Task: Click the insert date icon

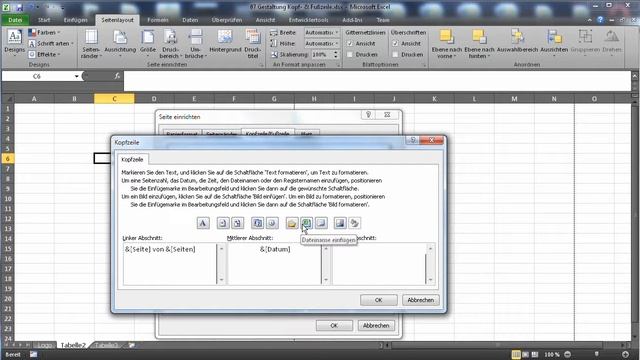Action: coord(257,223)
